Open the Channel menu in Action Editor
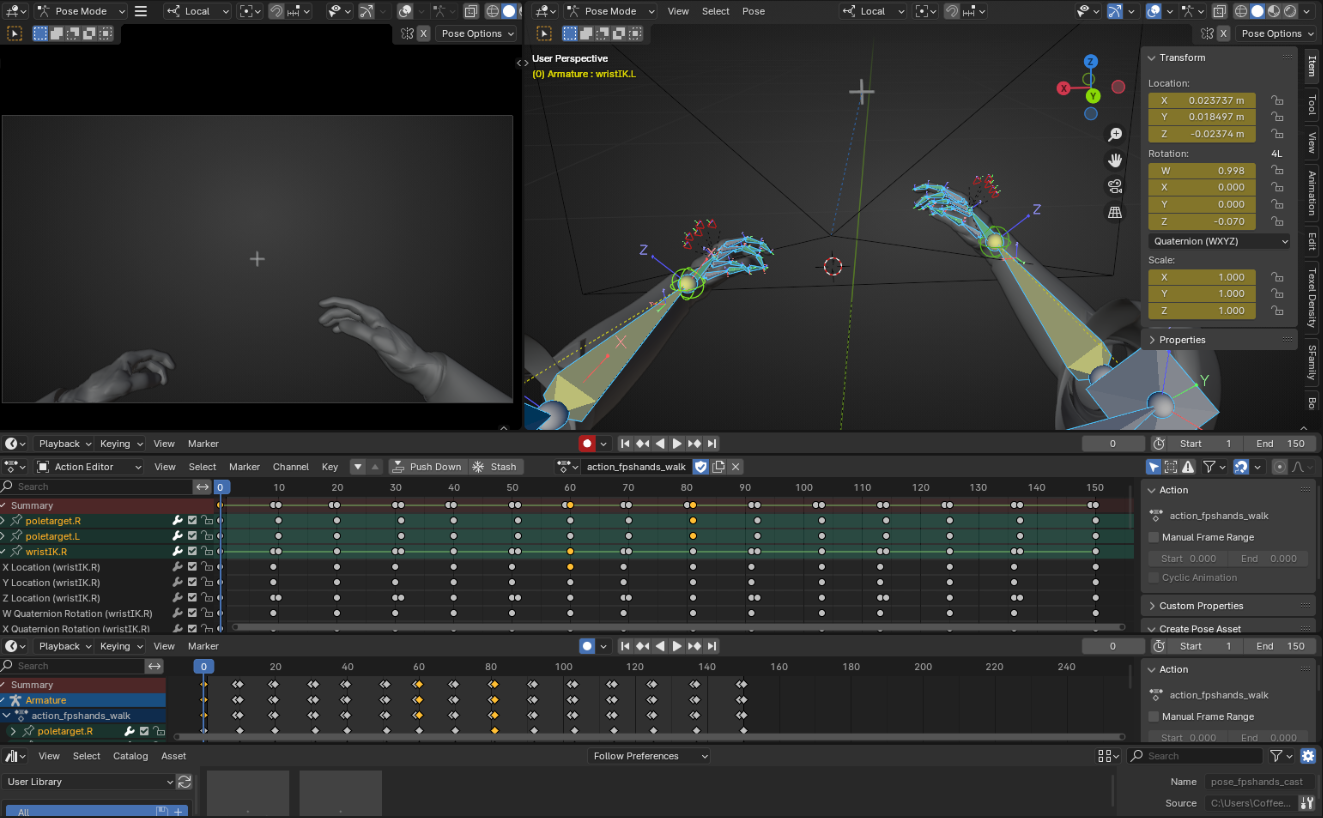The image size is (1323, 818). click(291, 467)
